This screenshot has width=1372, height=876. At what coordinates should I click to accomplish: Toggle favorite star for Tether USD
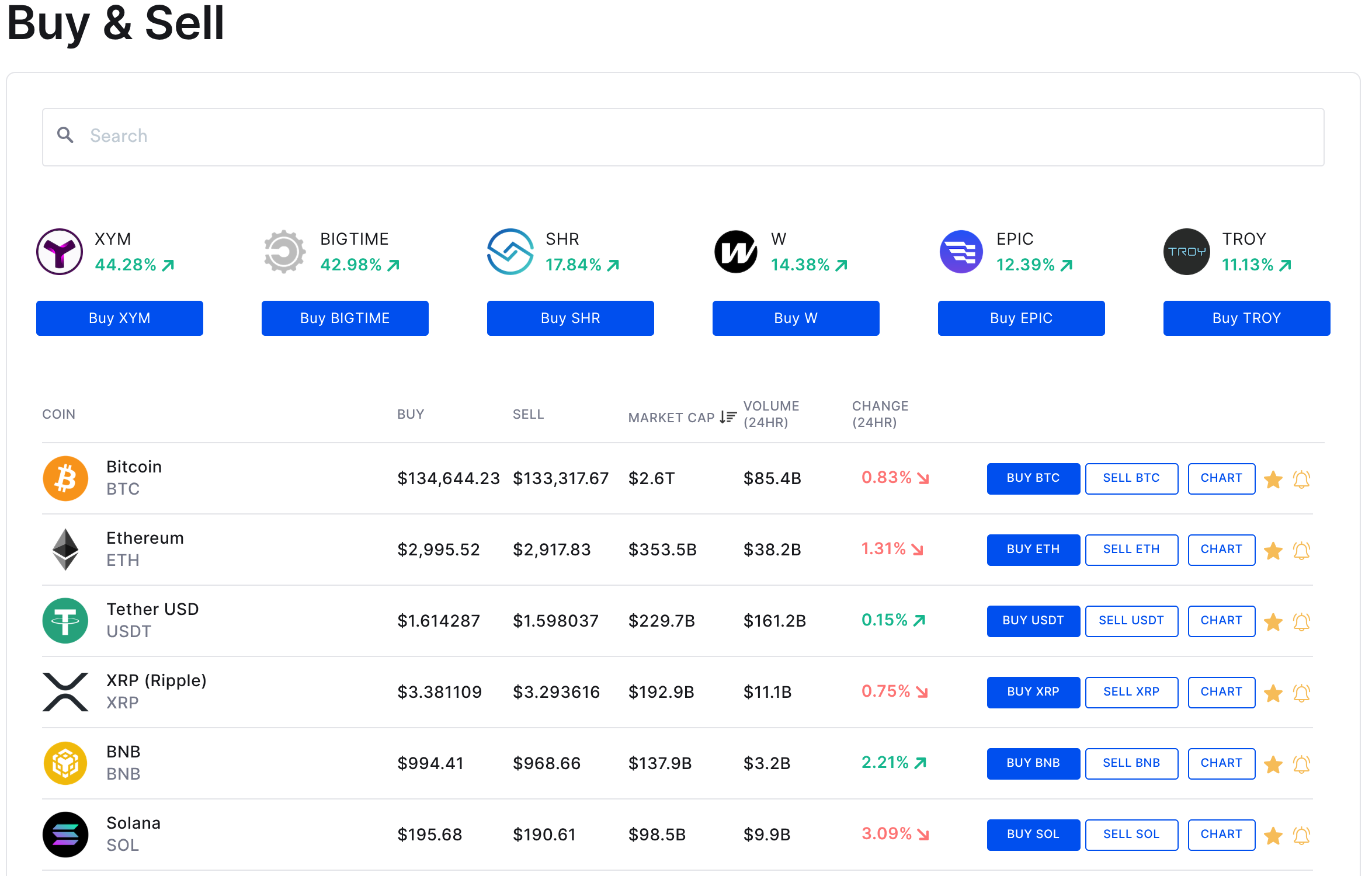pyautogui.click(x=1273, y=622)
